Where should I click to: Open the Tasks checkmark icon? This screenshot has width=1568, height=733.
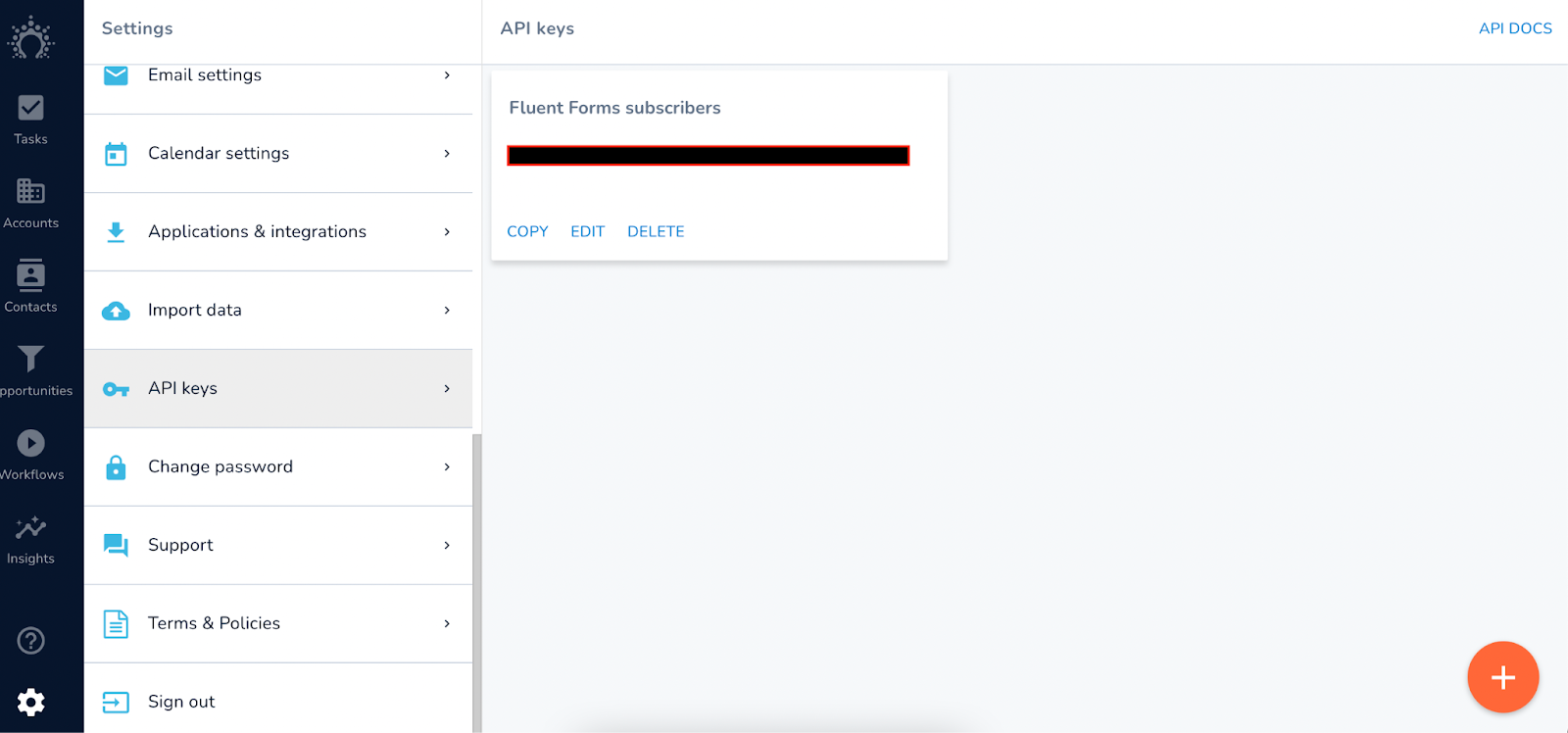(x=30, y=108)
